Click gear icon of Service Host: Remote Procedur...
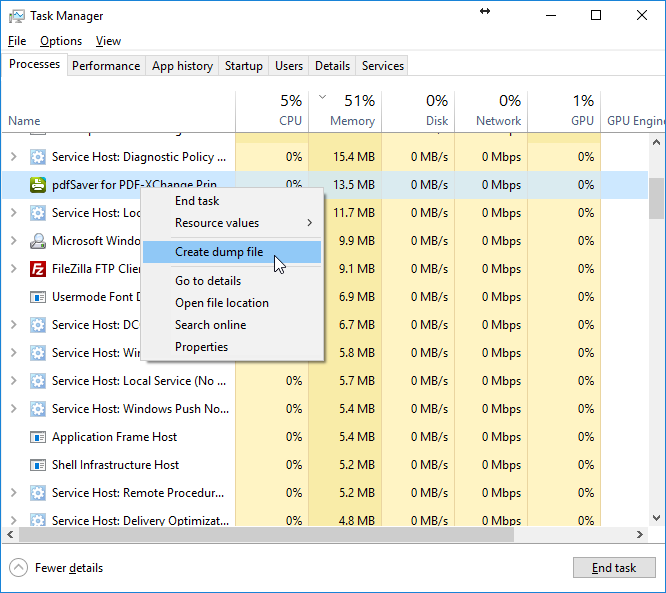Screen dimensions: 666x593 (x=38, y=493)
